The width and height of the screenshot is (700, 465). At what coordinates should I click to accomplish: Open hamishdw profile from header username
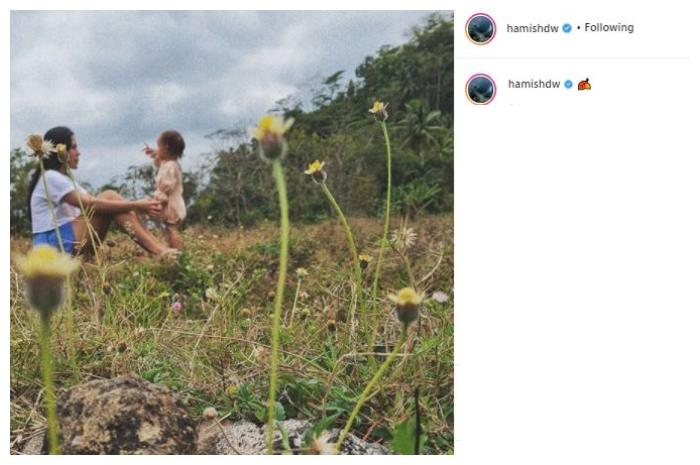pos(533,28)
